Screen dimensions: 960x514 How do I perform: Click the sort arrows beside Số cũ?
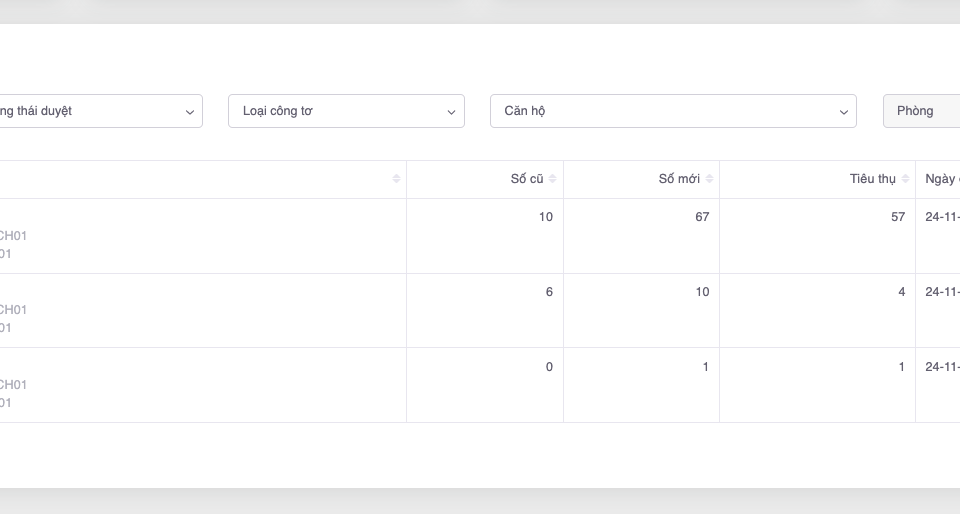pyautogui.click(x=553, y=179)
